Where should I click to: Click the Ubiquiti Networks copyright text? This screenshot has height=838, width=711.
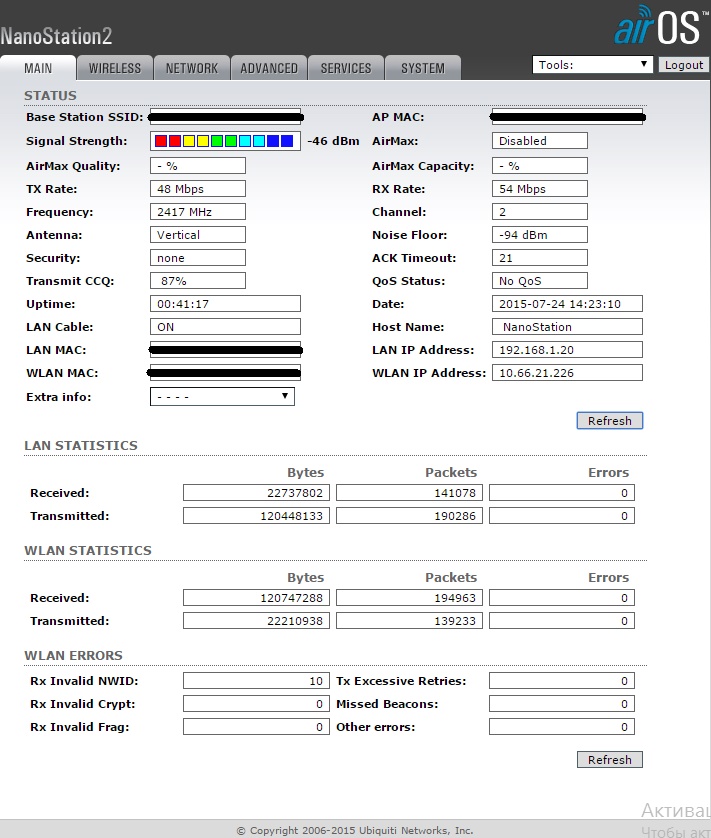355,831
